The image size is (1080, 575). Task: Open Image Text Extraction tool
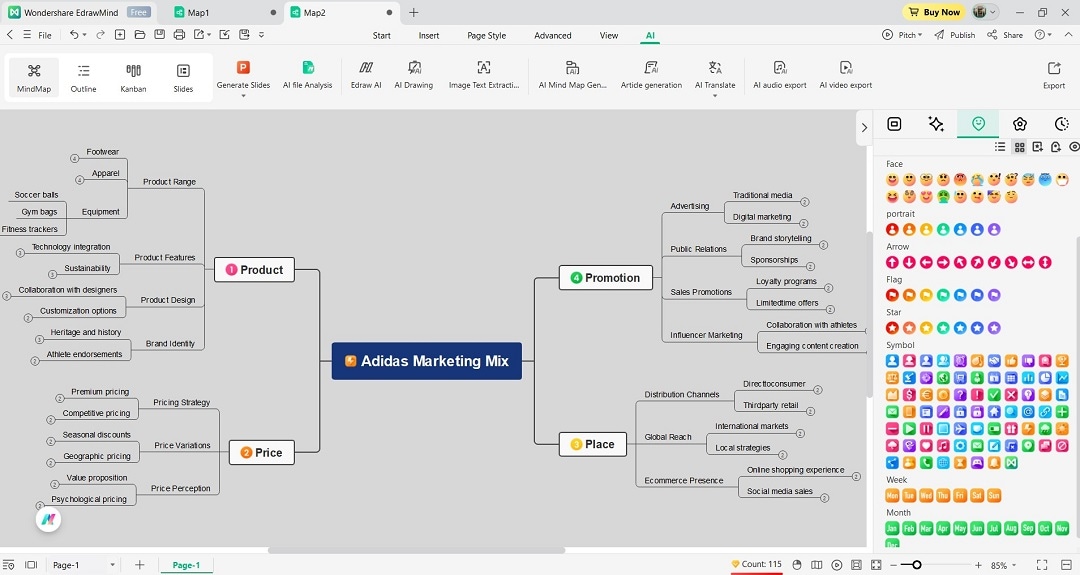(484, 75)
